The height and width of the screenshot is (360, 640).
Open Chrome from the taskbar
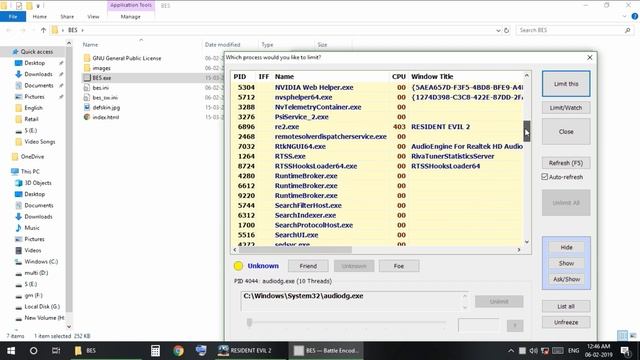click(178, 351)
